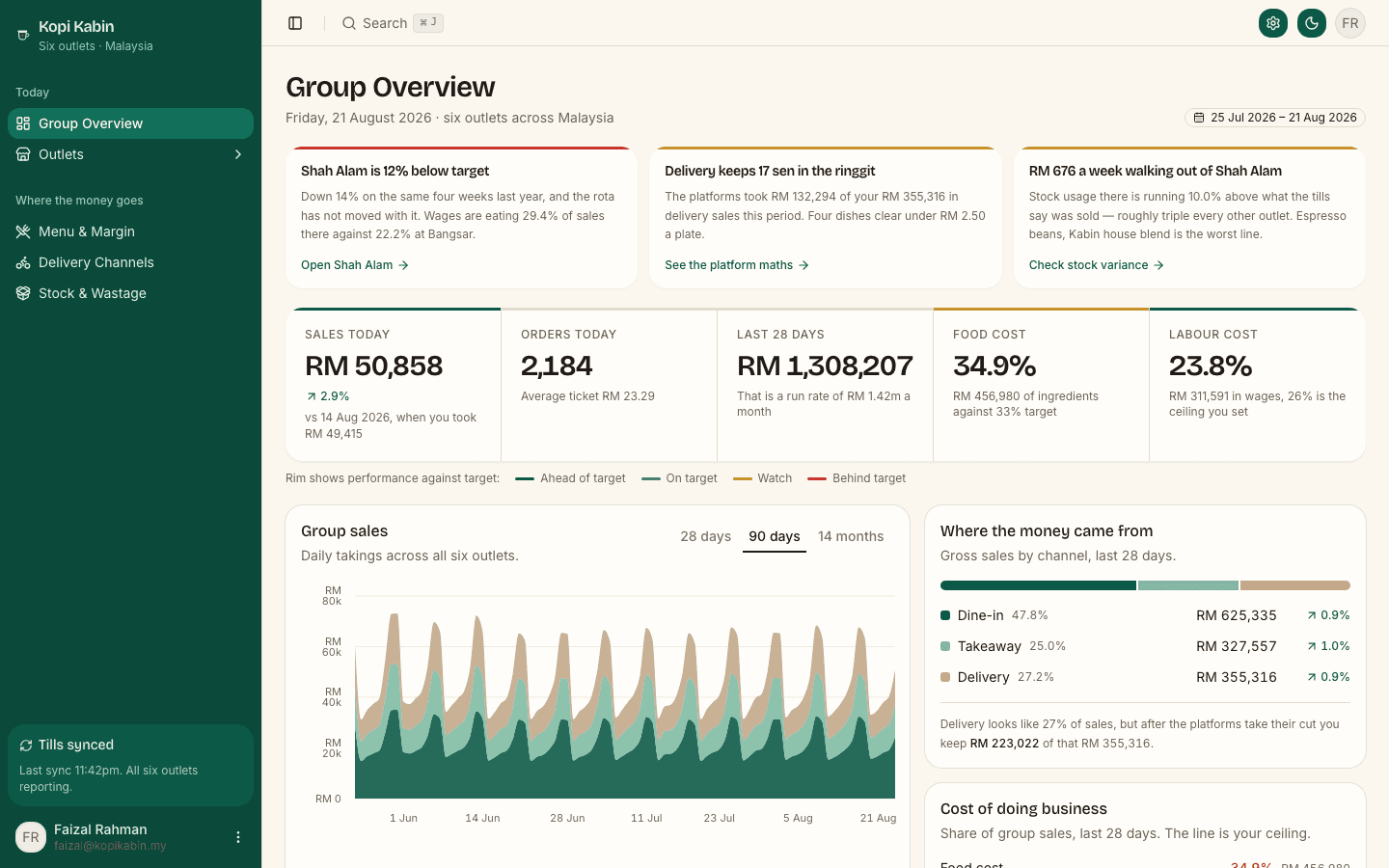1389x868 pixels.
Task: Click the ⌘J keyboard shortcut badge
Action: [x=428, y=23]
